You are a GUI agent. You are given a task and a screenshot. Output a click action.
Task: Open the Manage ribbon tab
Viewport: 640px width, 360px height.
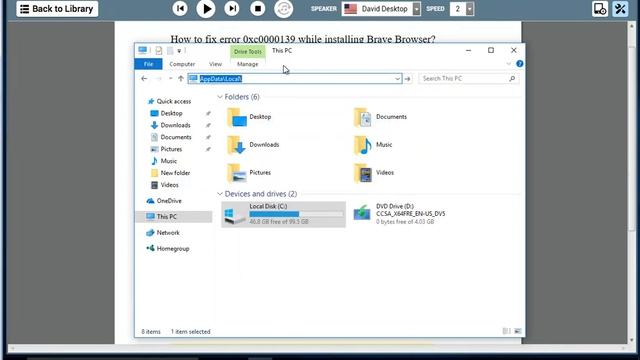247,64
